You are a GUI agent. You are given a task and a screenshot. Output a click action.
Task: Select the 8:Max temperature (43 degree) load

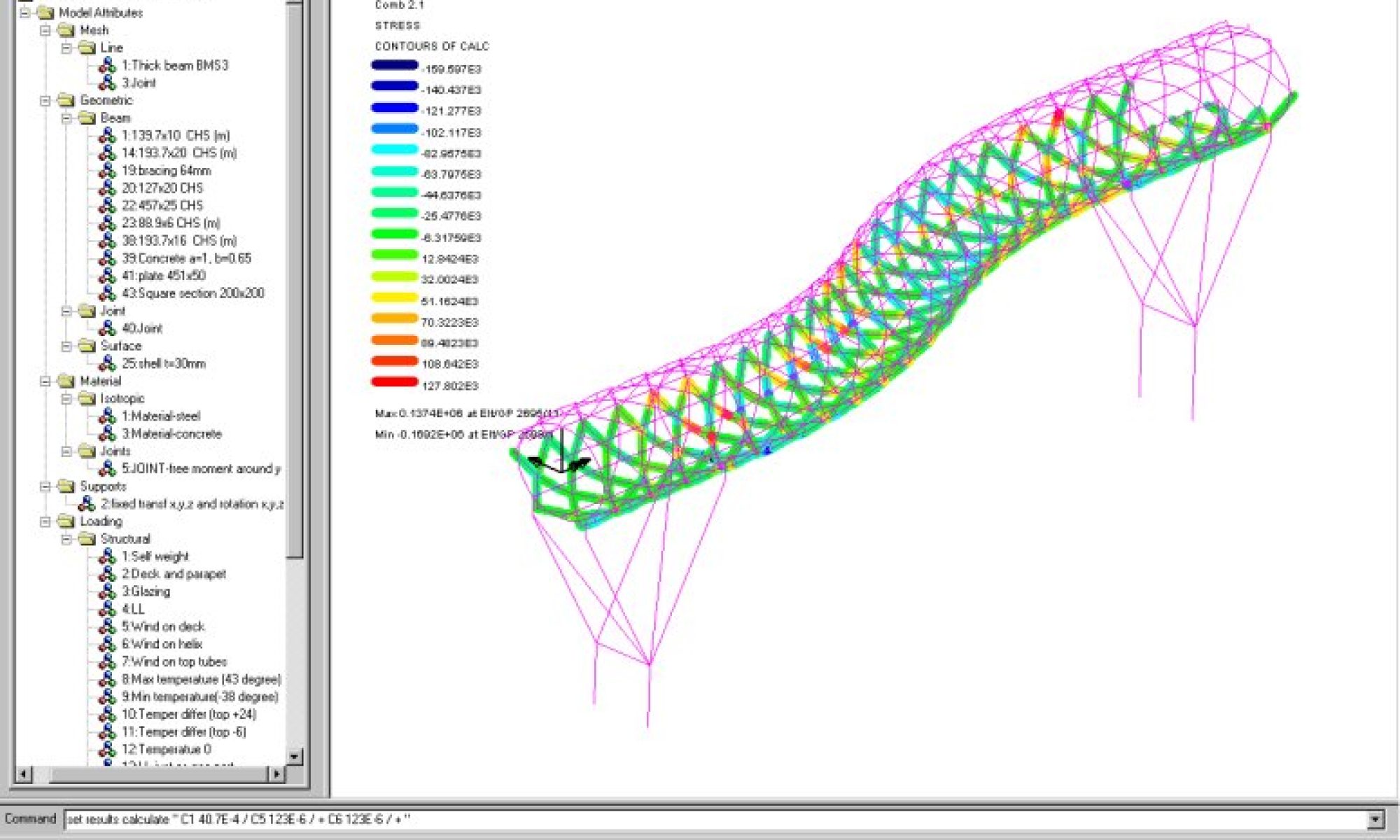[201, 679]
